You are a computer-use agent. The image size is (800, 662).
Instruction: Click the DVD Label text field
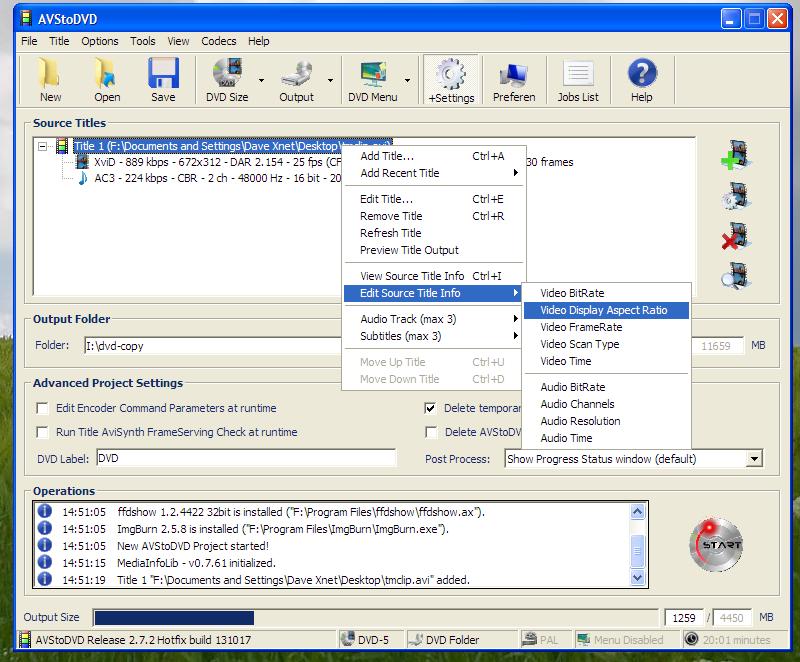(246, 458)
